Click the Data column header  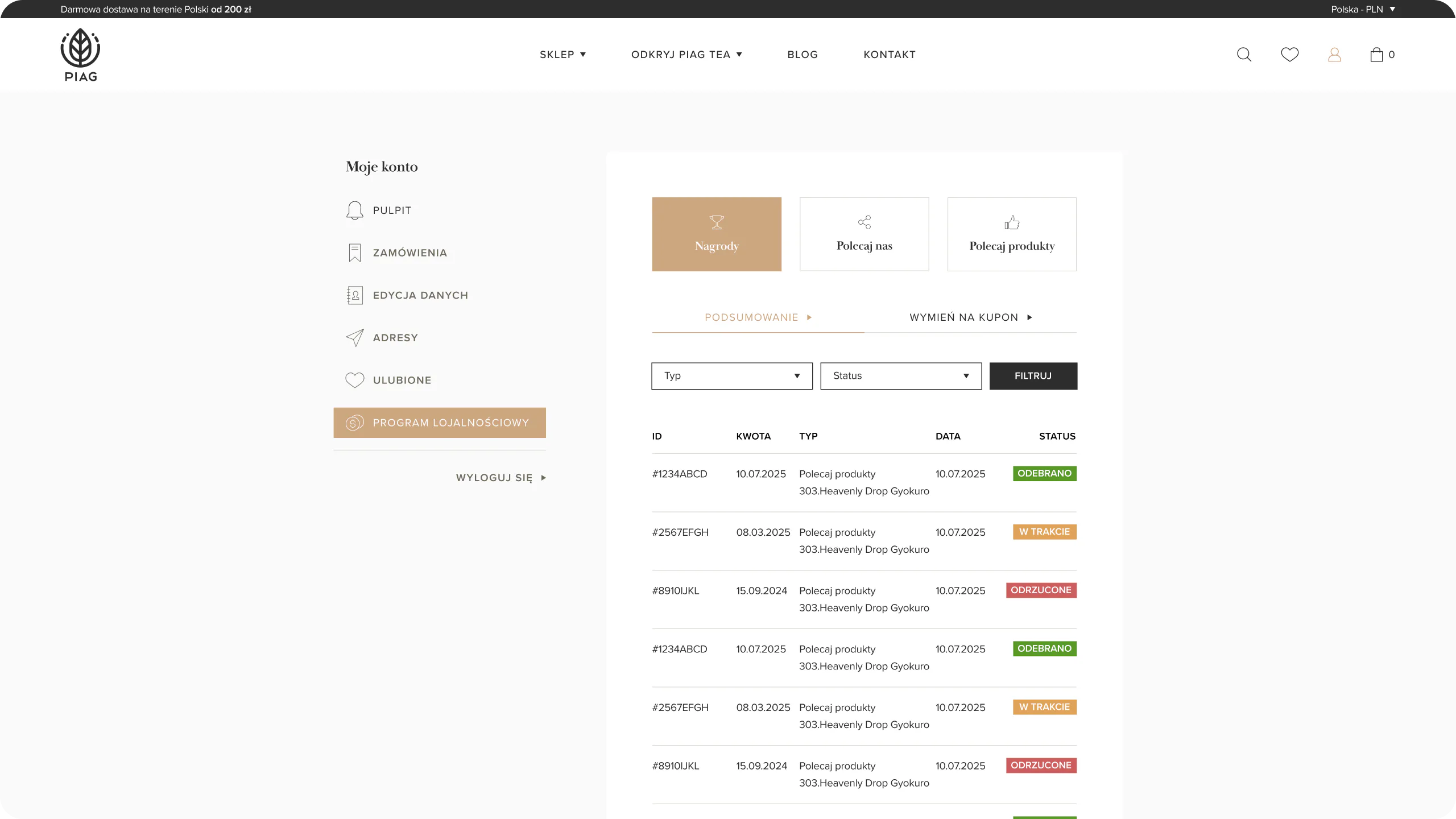(948, 436)
